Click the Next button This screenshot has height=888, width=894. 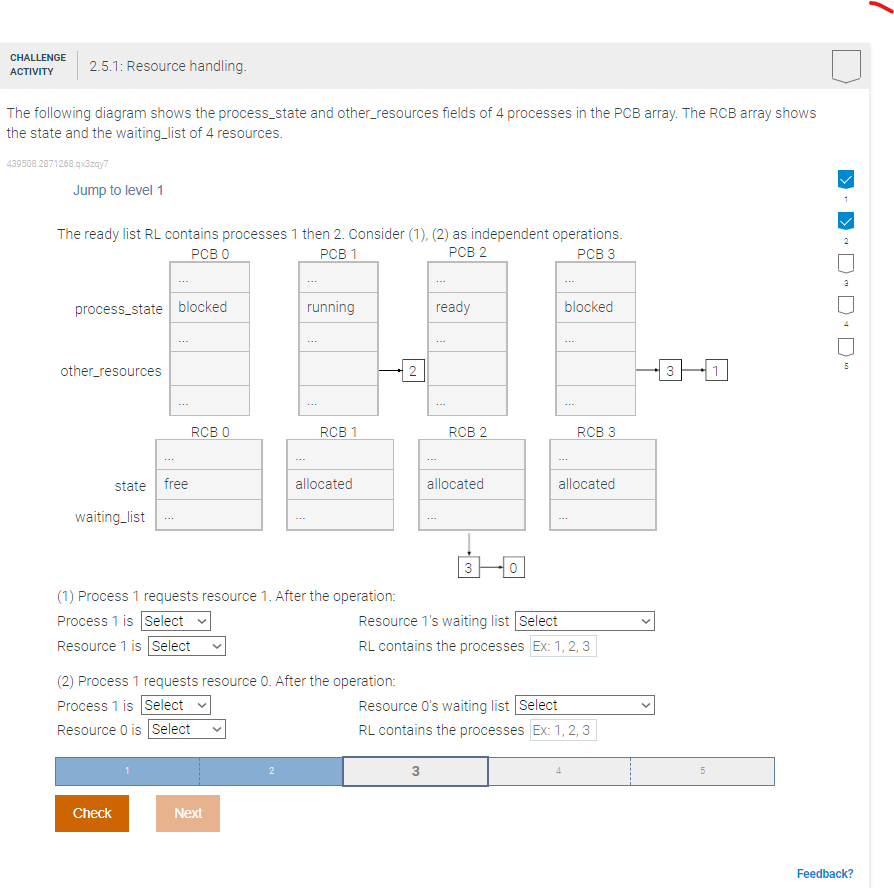pyautogui.click(x=187, y=813)
